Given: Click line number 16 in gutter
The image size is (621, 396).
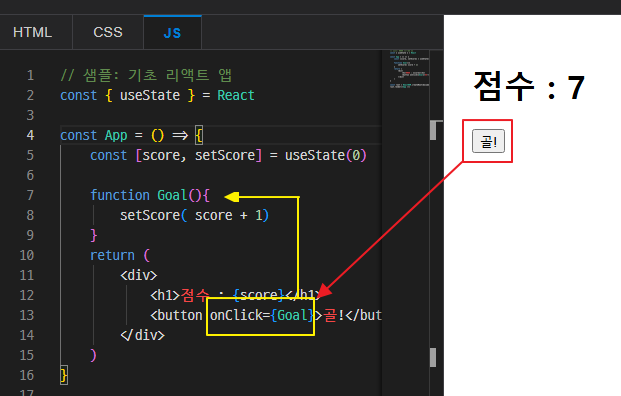Looking at the screenshot, I should click(x=27, y=375).
